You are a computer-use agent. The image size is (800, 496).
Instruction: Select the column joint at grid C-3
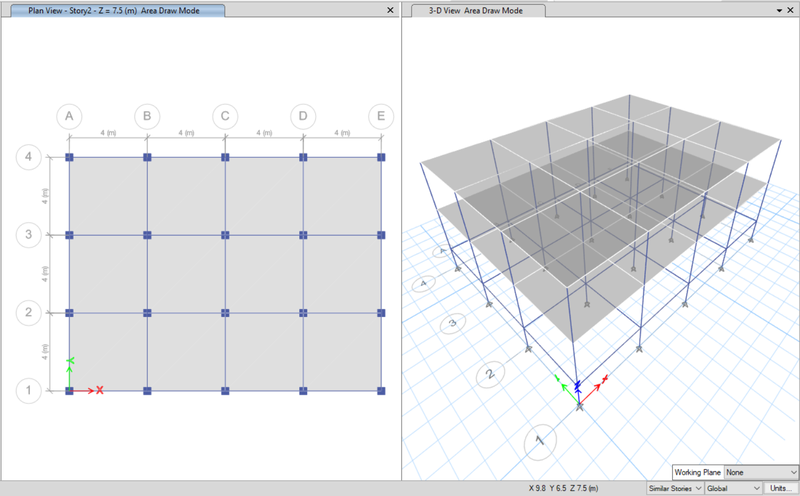pyautogui.click(x=225, y=235)
